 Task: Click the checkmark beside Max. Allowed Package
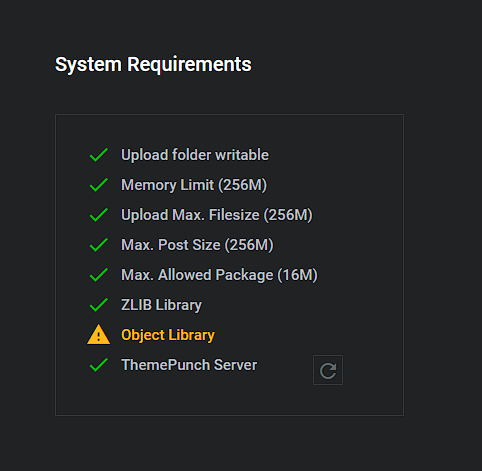(99, 275)
